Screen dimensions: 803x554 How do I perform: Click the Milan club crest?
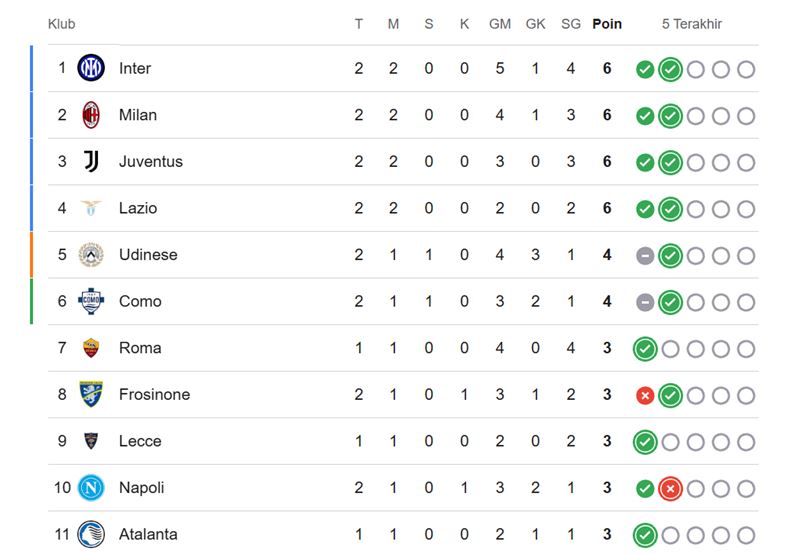[91, 115]
